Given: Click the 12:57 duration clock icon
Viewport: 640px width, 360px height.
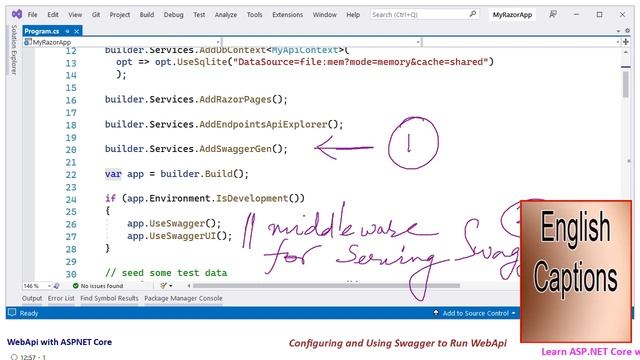Looking at the screenshot, I should (x=14, y=357).
